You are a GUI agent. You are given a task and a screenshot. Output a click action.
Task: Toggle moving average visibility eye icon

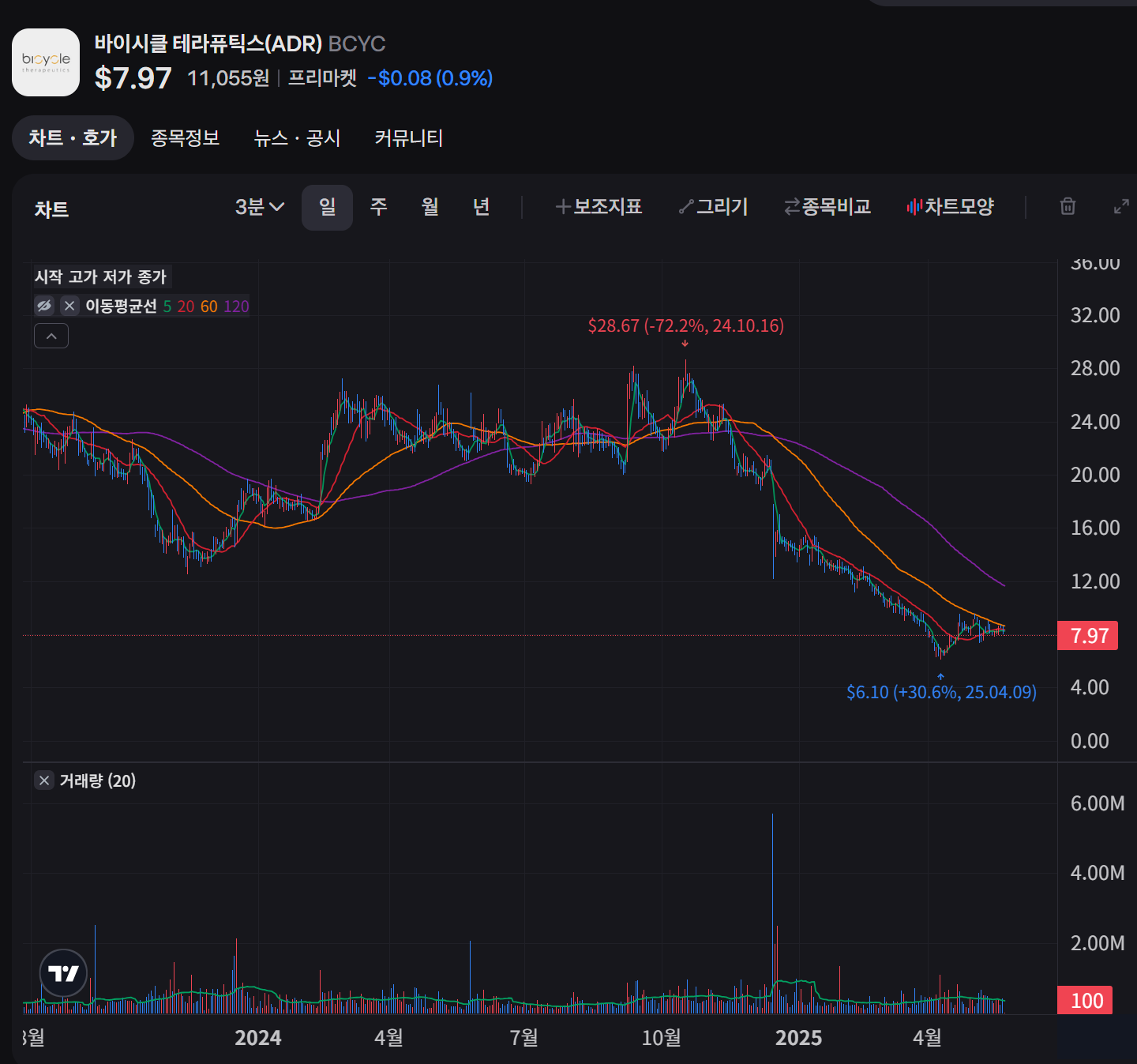(44, 306)
